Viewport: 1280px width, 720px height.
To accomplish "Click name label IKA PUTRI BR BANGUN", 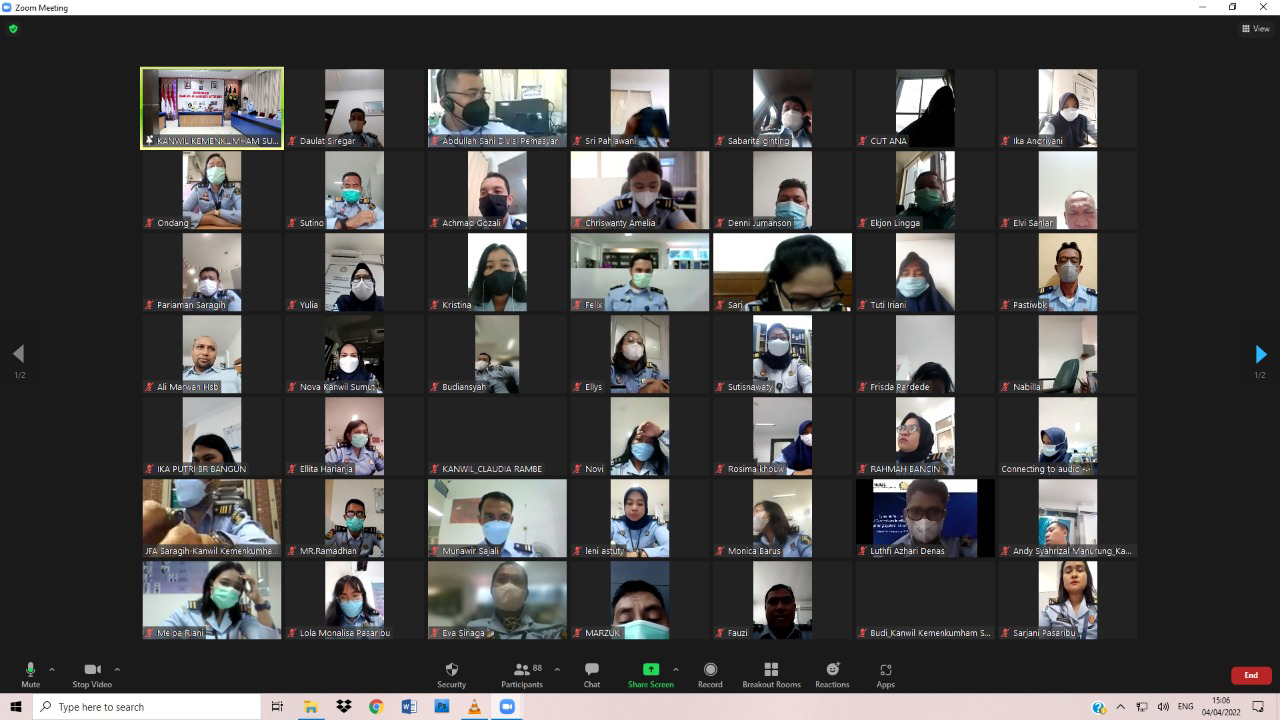I will pyautogui.click(x=201, y=469).
